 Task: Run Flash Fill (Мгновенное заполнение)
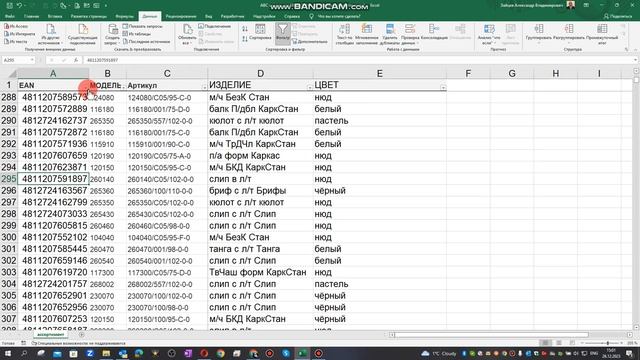(367, 33)
